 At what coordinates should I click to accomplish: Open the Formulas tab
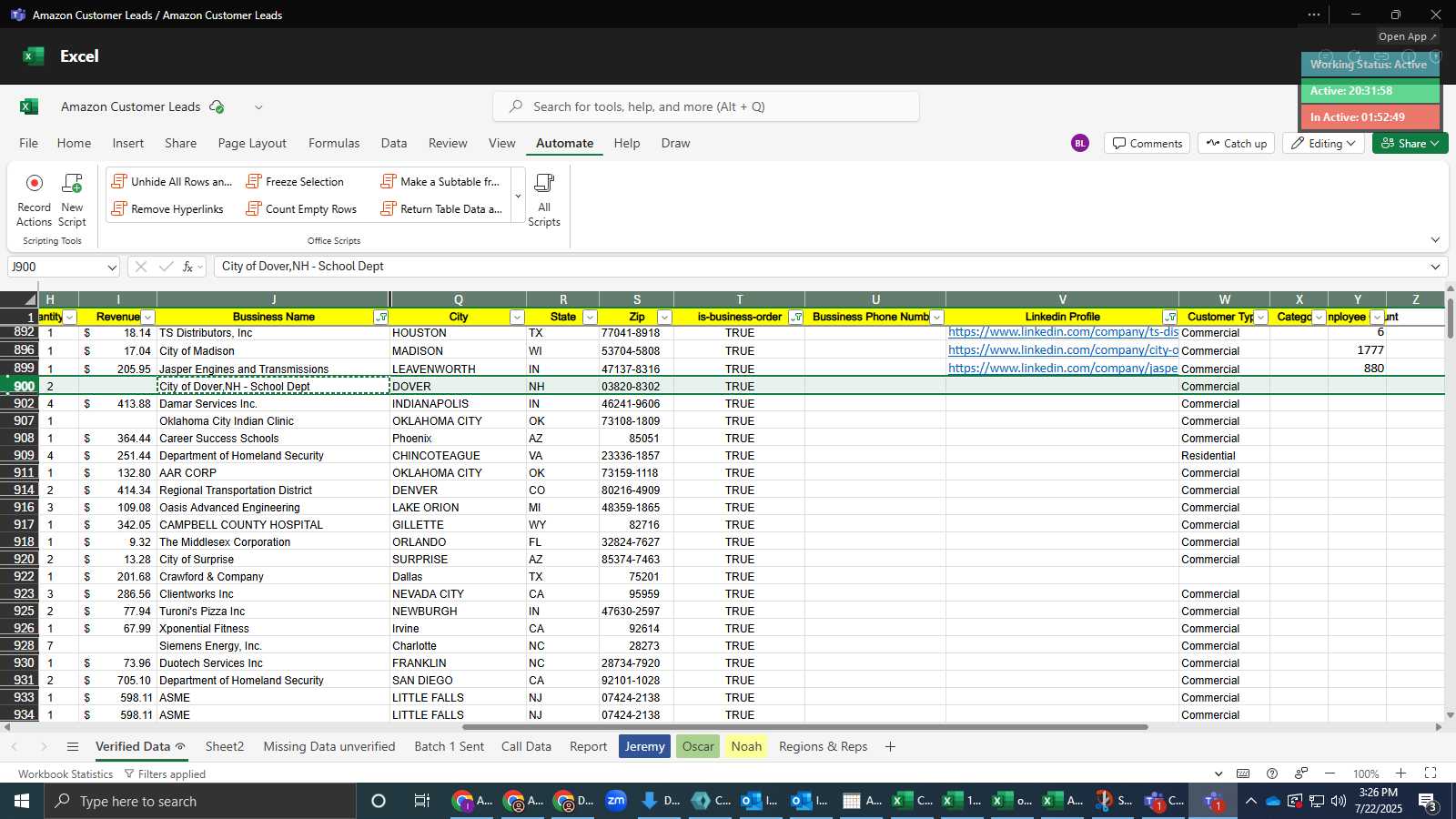(334, 144)
